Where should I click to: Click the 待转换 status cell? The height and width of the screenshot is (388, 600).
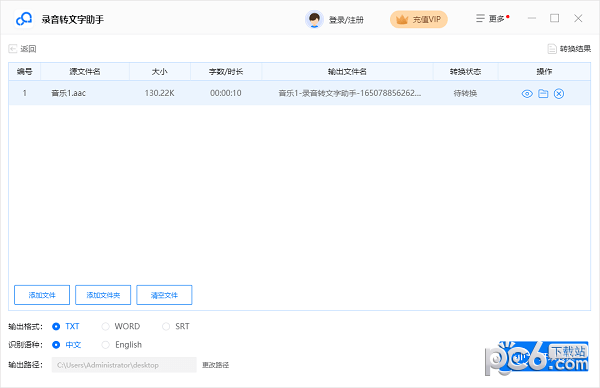pos(465,93)
